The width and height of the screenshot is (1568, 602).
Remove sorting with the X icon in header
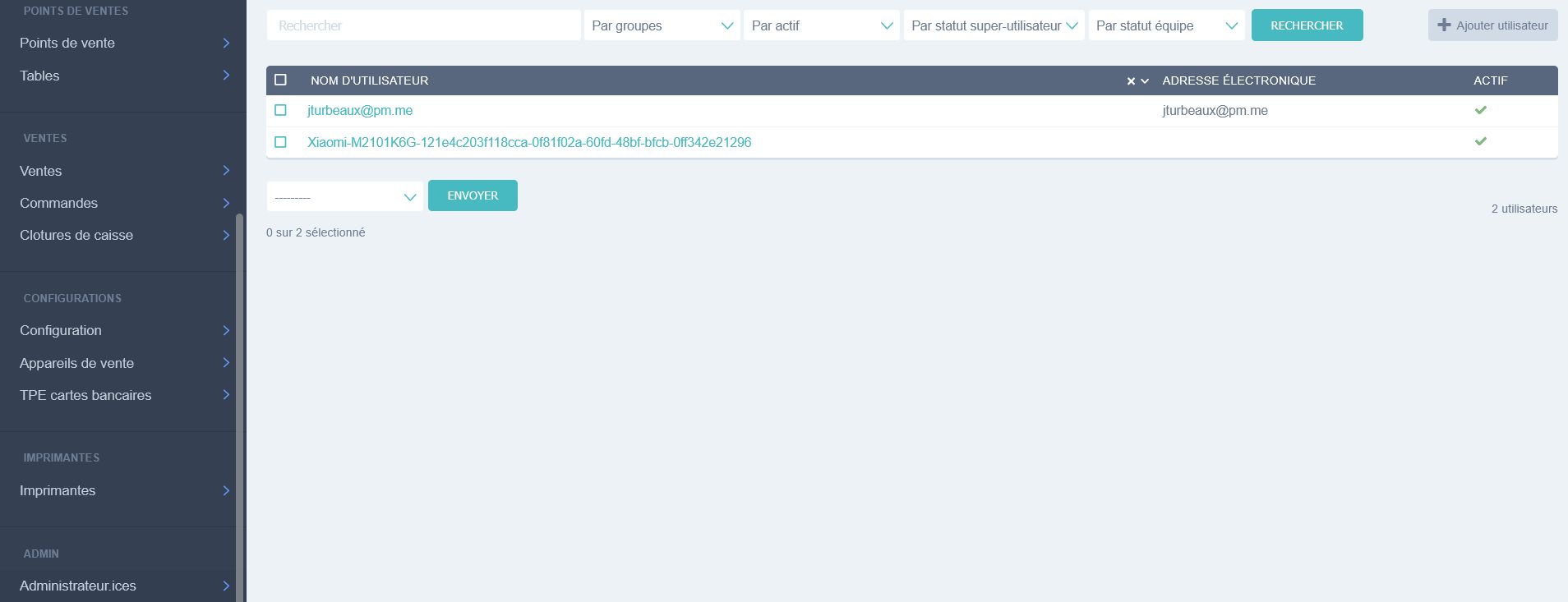tap(1131, 81)
